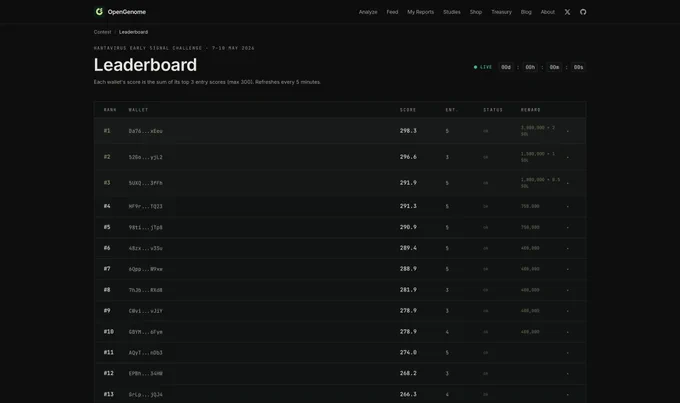Click the score 296.6
Viewport: 680px width, 403px height.
point(408,157)
